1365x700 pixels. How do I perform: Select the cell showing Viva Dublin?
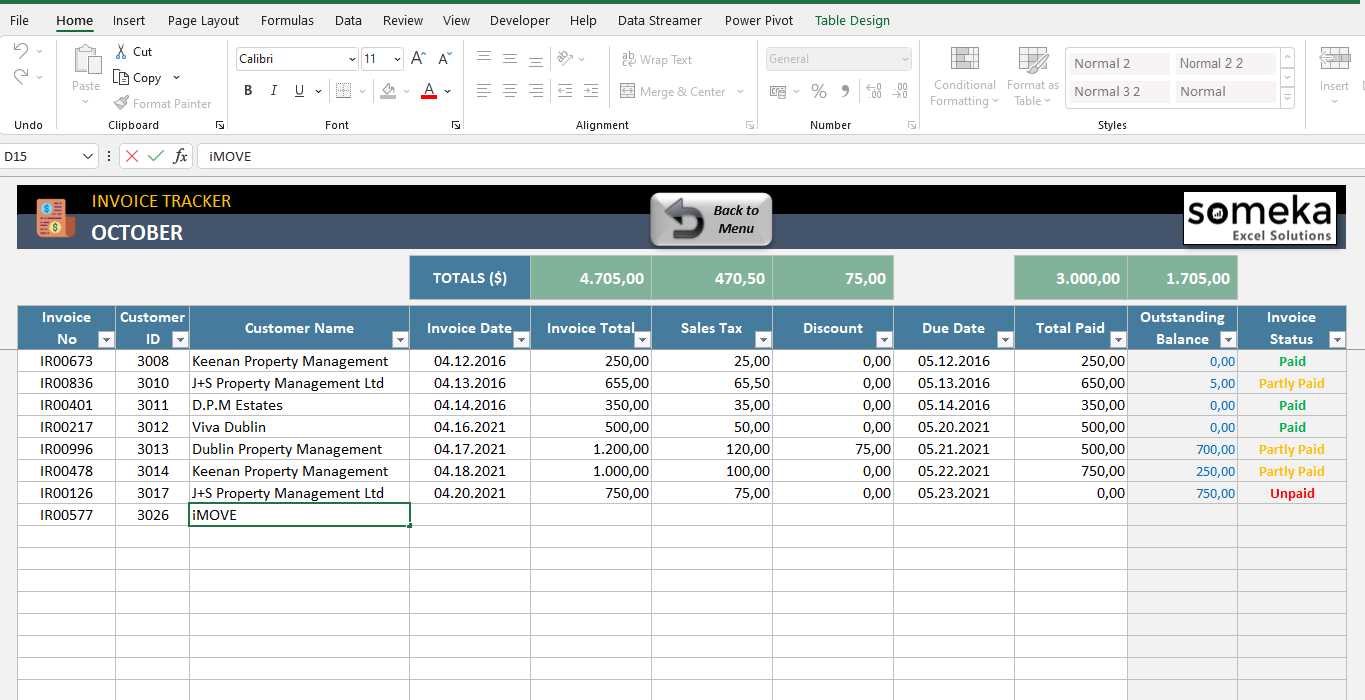tap(299, 427)
